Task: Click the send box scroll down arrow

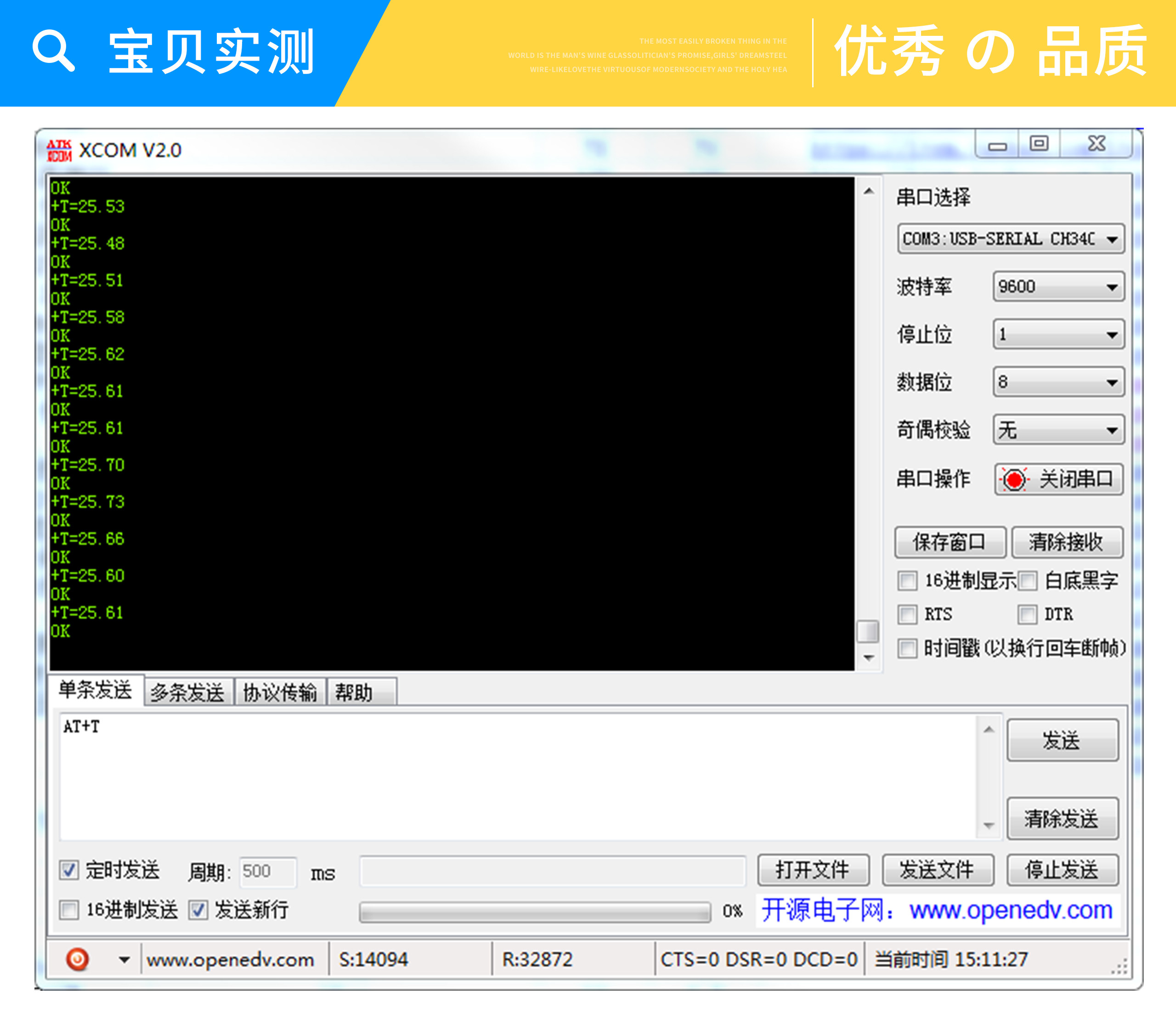Action: point(989,826)
